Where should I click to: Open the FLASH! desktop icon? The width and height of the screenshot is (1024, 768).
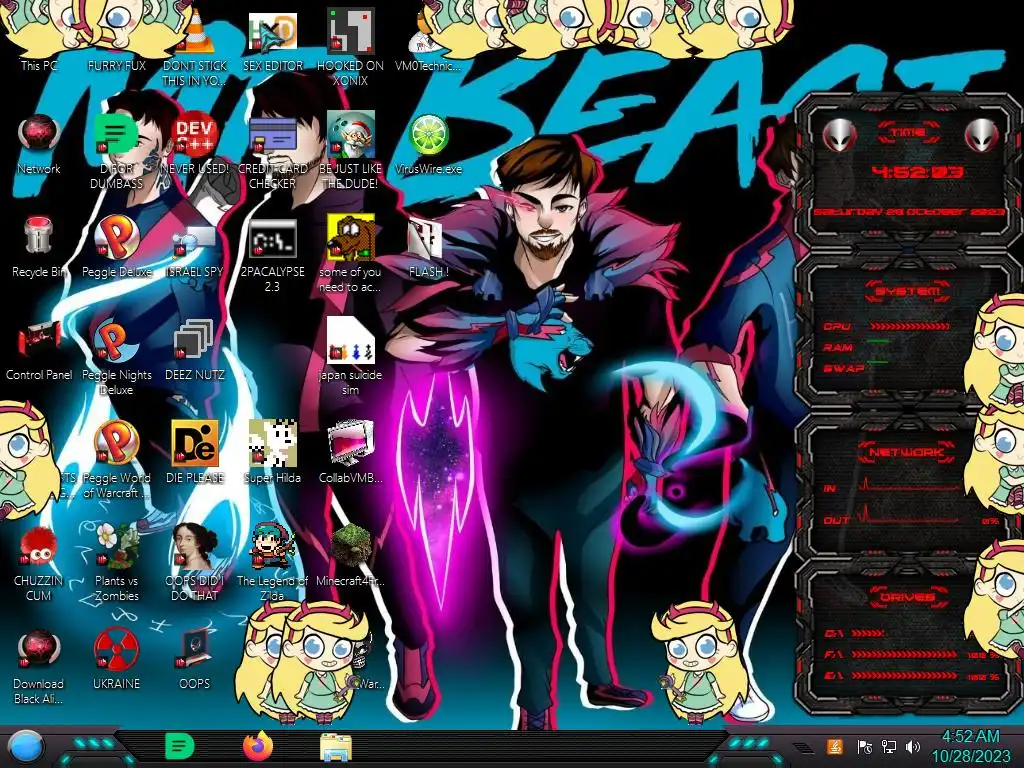click(x=425, y=238)
